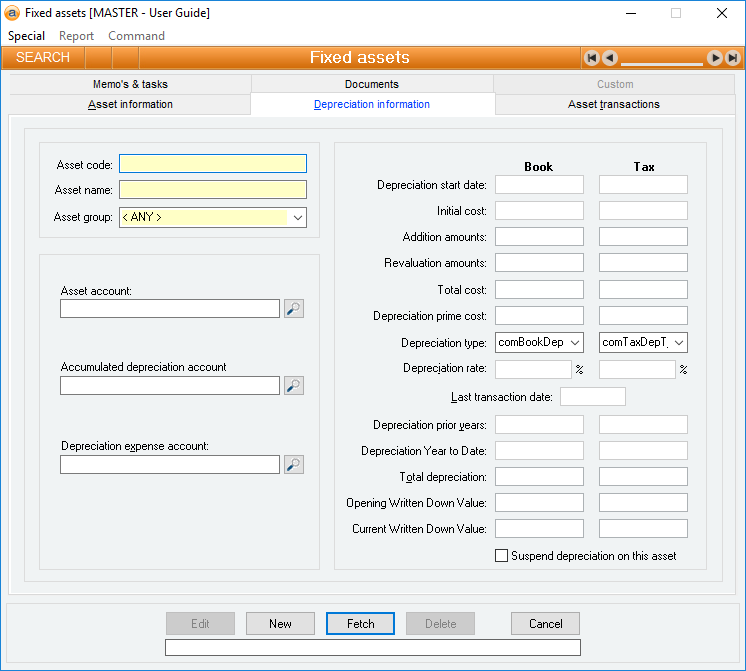Expand the Asset group dropdown

coord(297,217)
